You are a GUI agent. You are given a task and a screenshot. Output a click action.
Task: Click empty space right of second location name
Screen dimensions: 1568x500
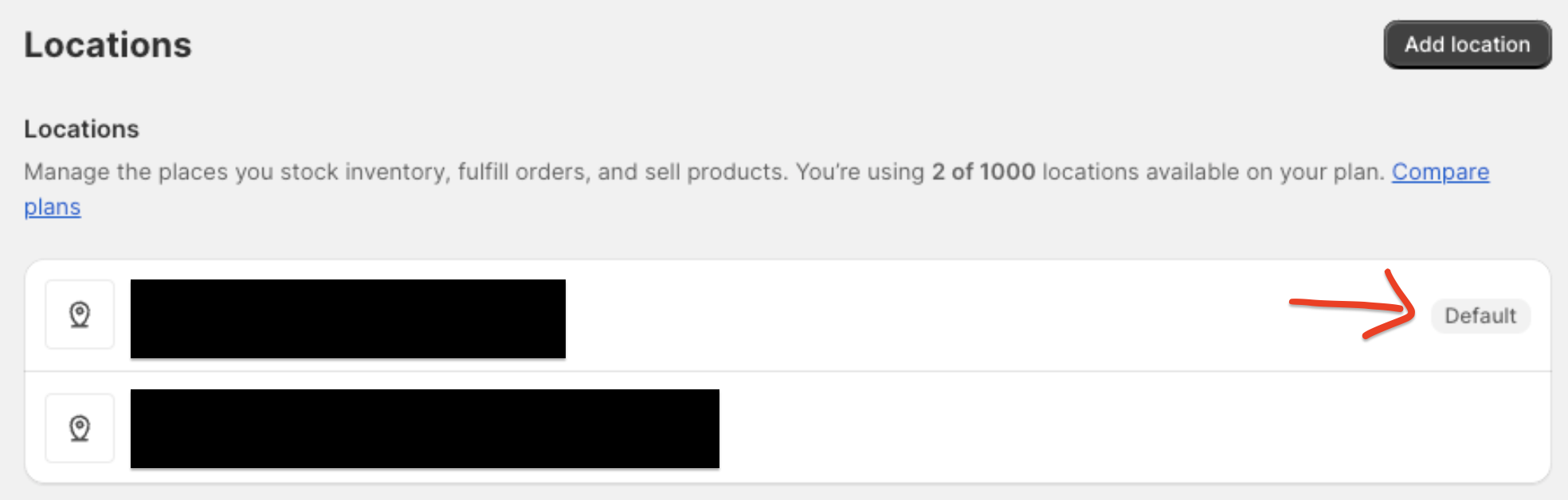pyautogui.click(x=1115, y=428)
